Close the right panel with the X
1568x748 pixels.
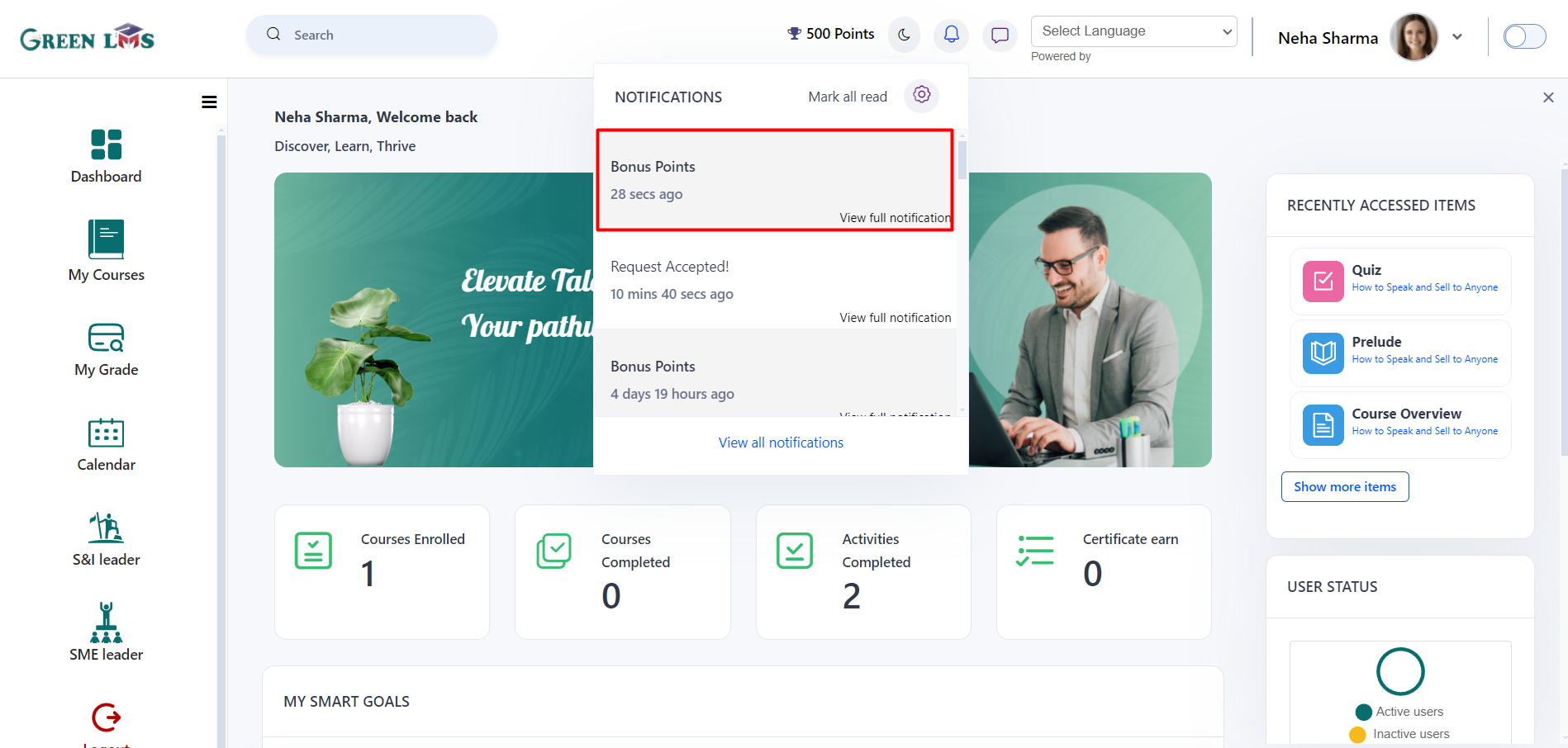tap(1548, 97)
